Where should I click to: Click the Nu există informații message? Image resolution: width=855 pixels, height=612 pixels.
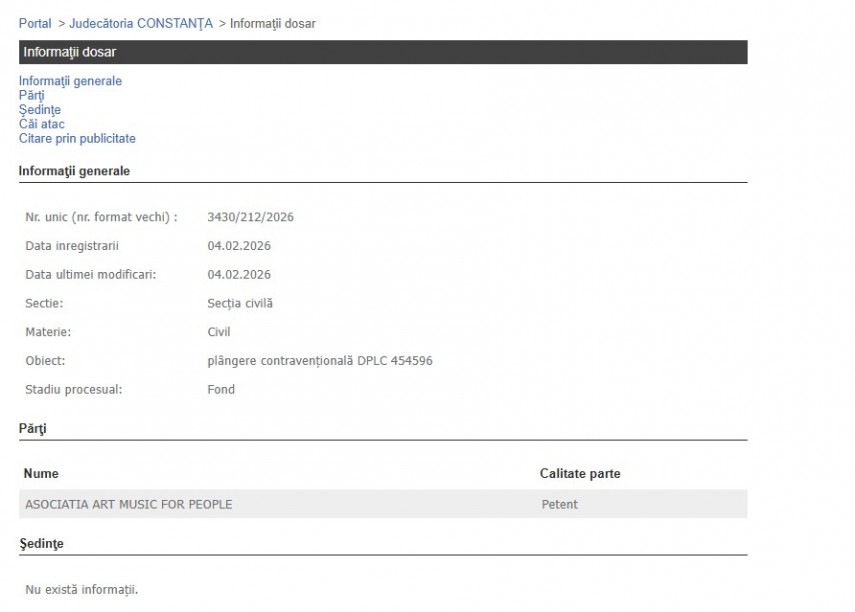pyautogui.click(x=82, y=590)
